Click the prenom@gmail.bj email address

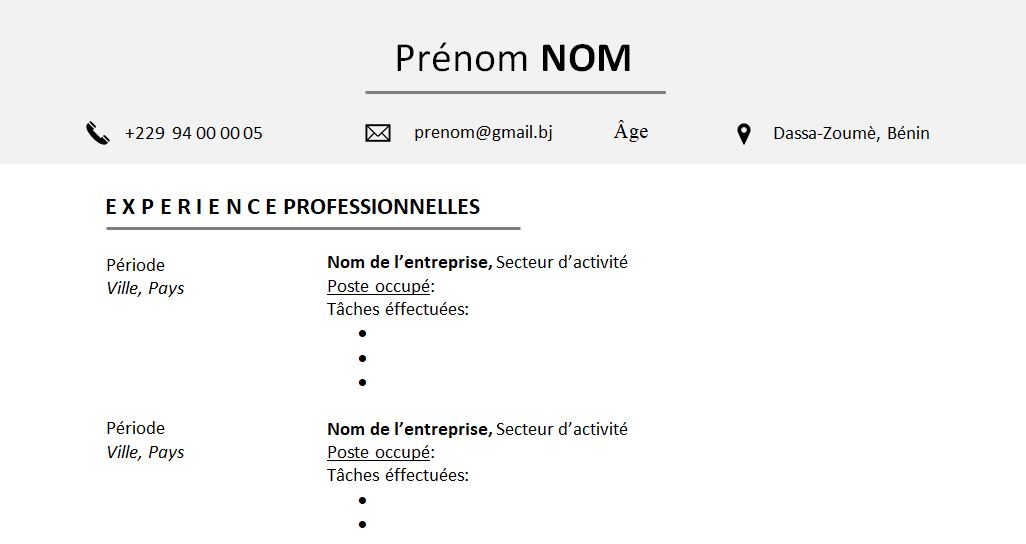[483, 132]
